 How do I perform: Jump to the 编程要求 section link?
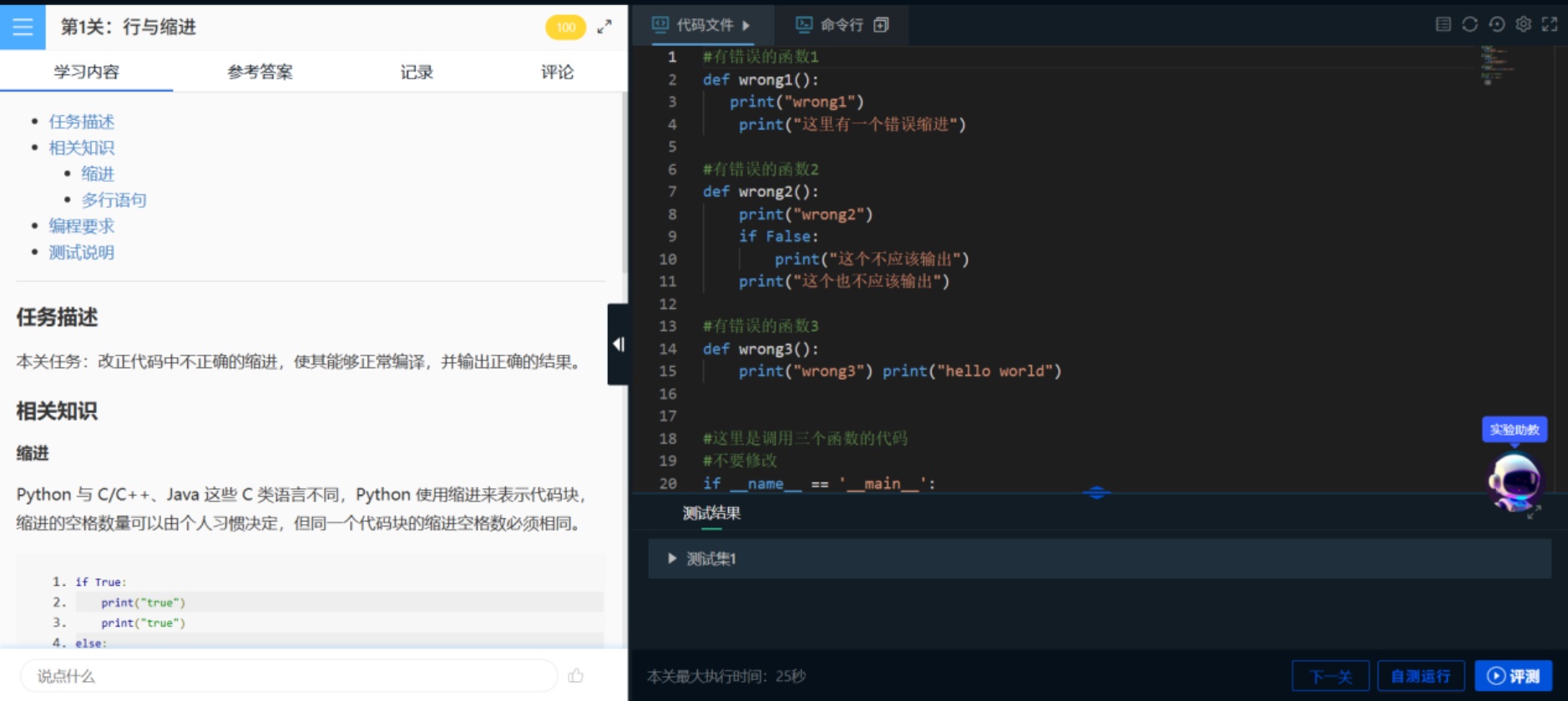[x=81, y=226]
